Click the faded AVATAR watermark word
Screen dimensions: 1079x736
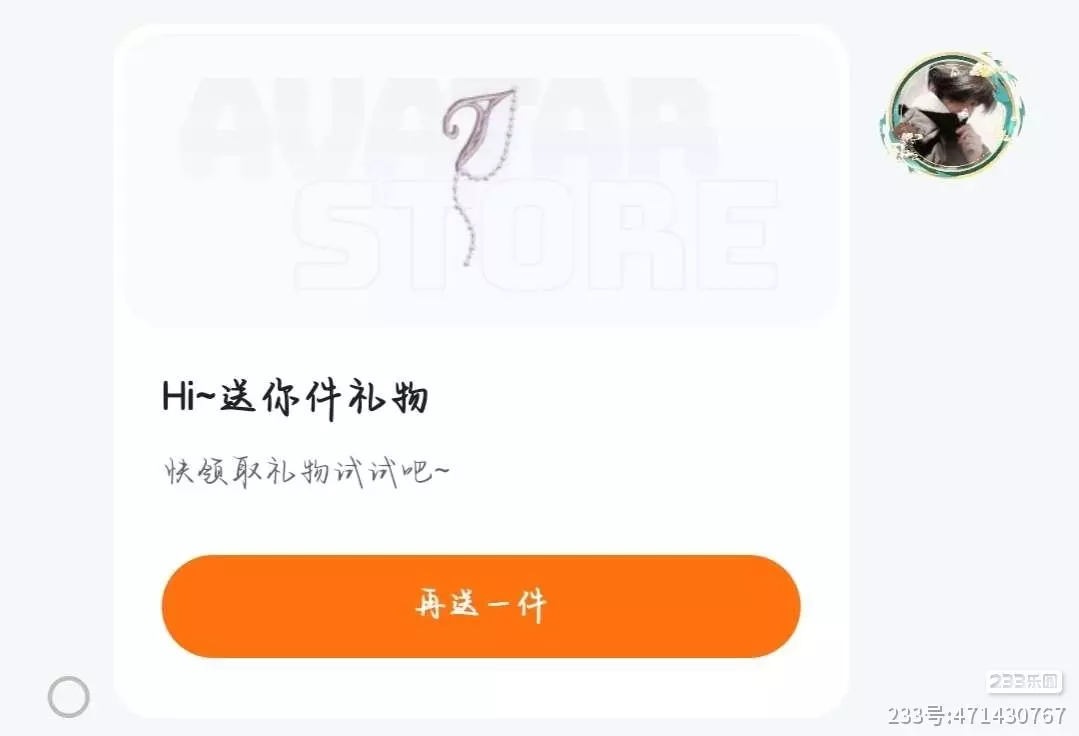pos(449,128)
